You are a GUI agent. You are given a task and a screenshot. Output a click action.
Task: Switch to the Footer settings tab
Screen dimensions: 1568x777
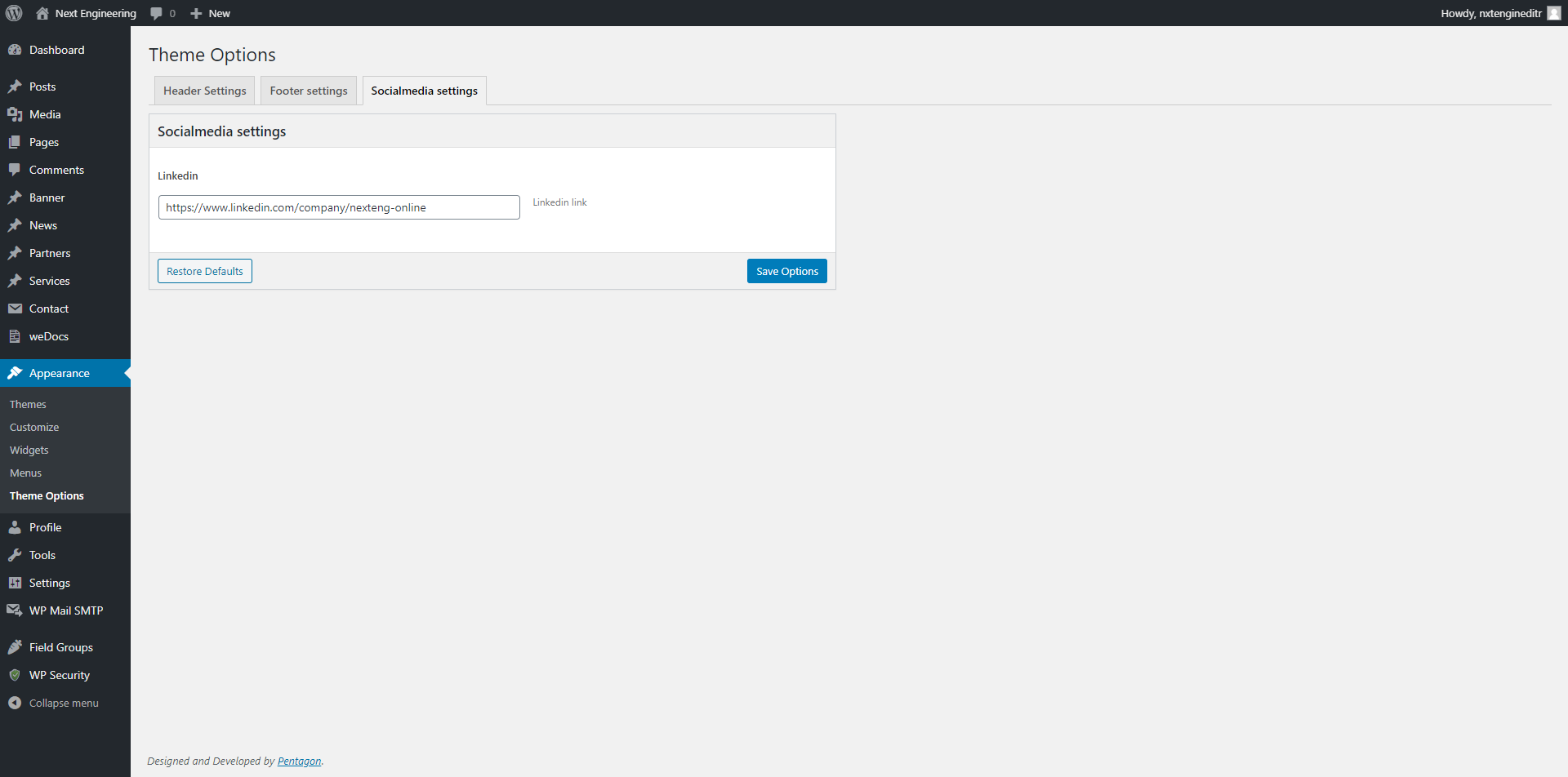tap(309, 91)
